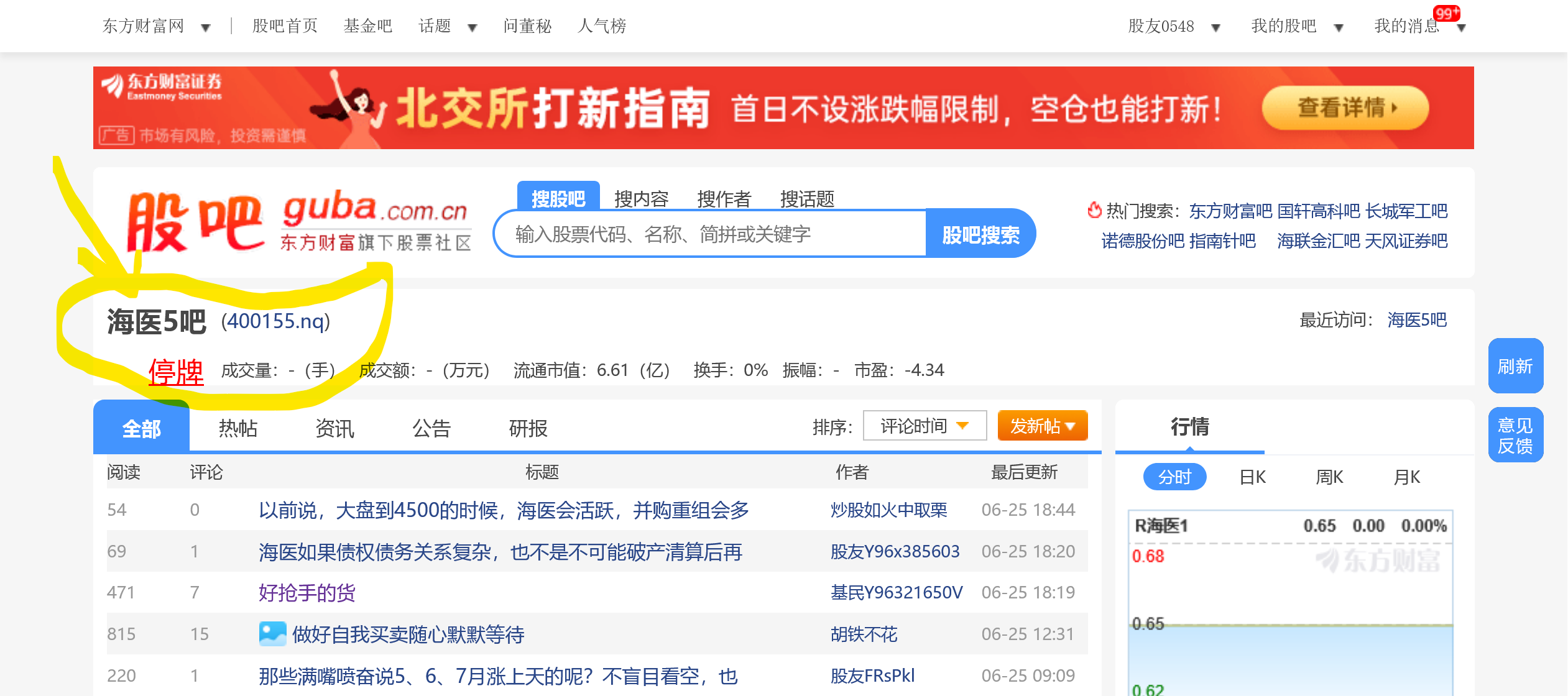Open hot search link 国轩高科吧
This screenshot has width=1568, height=696.
(x=1319, y=211)
